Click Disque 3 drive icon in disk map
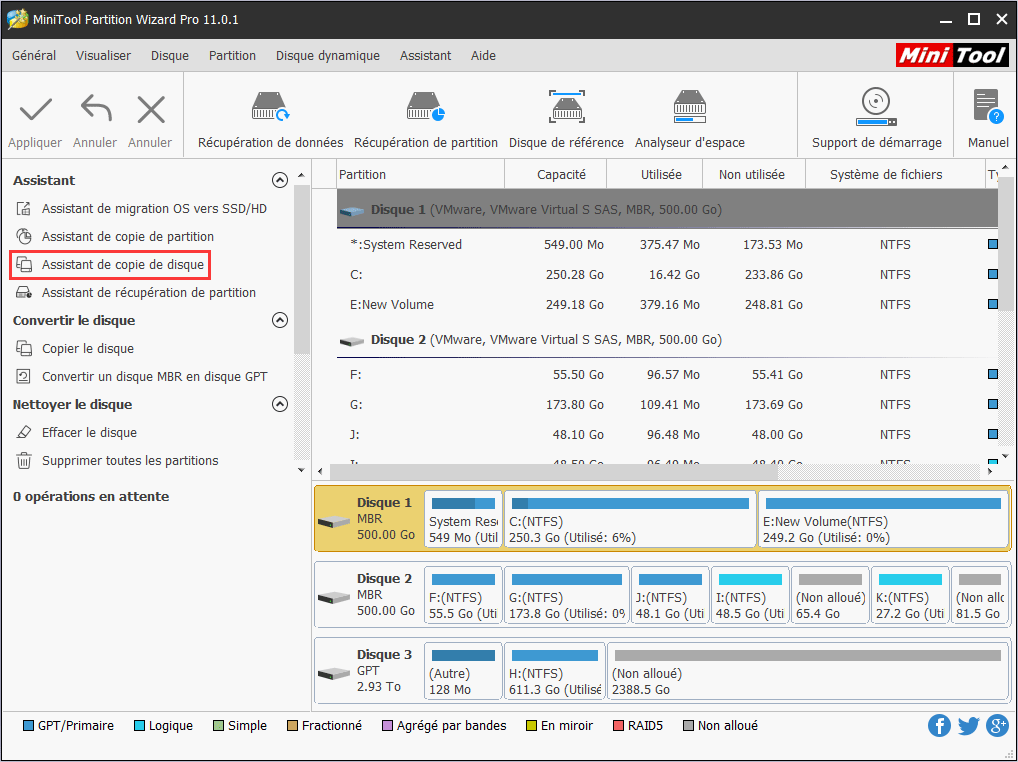 (x=334, y=674)
